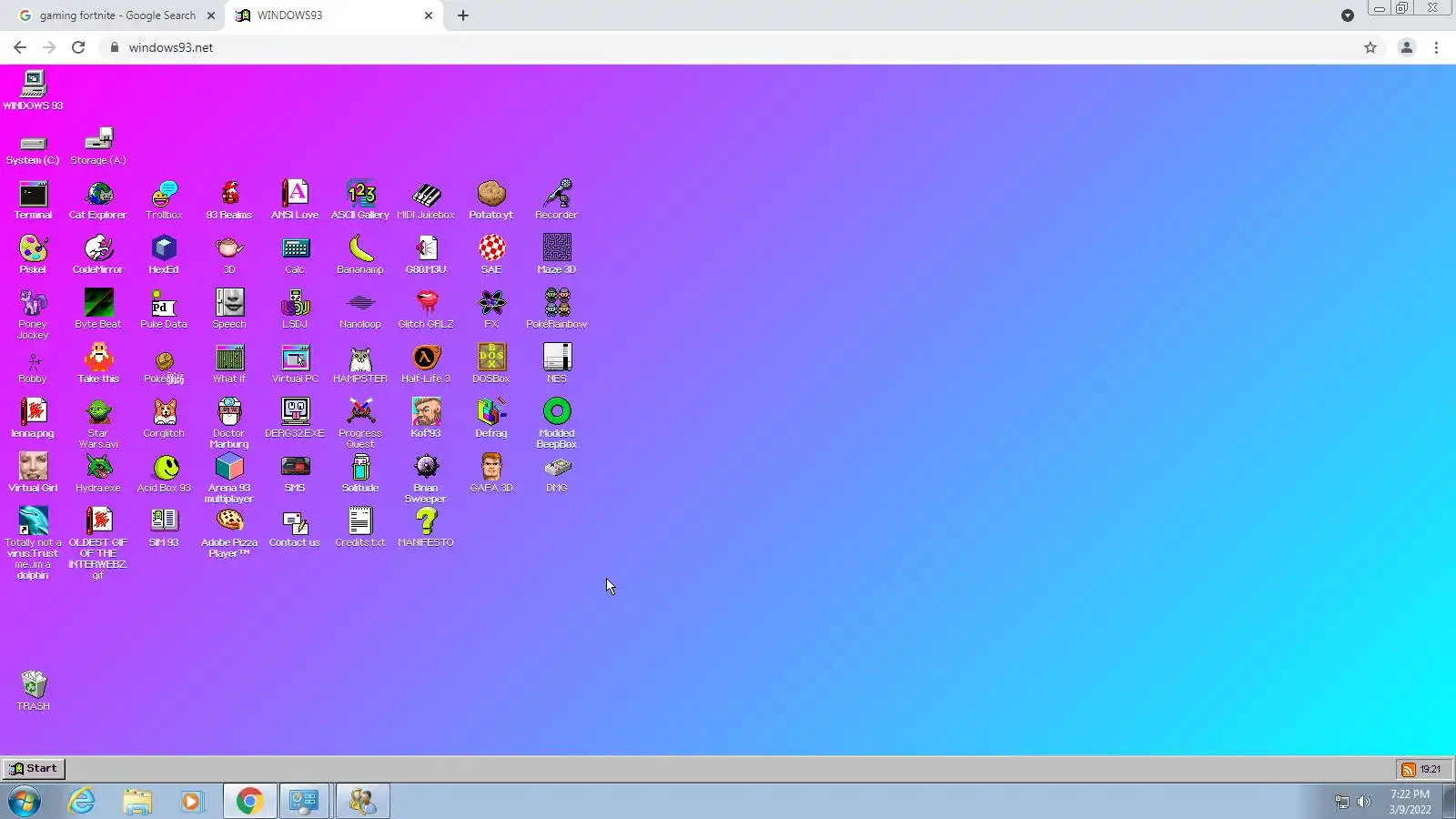Open the Chrome taskbar button
The image size is (1456, 819).
(249, 801)
